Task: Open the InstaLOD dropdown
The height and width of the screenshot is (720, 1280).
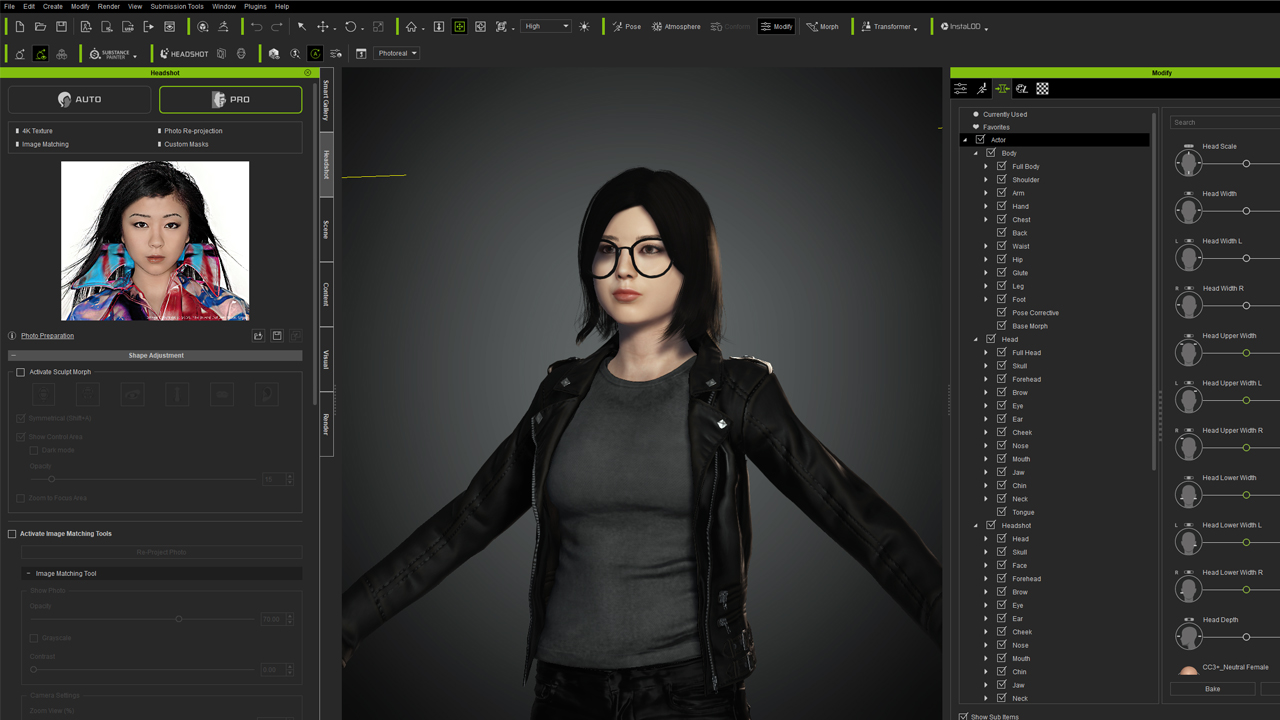Action: (964, 26)
